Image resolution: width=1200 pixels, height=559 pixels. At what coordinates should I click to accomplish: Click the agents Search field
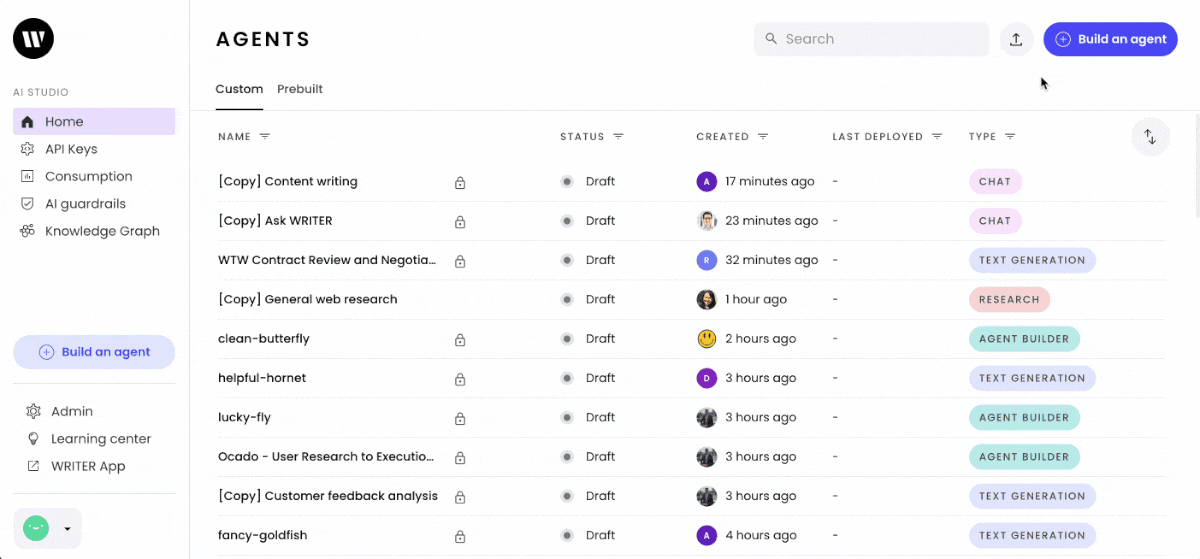(x=871, y=39)
